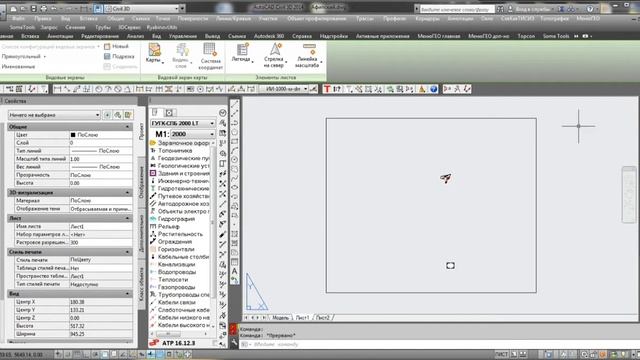Select the Line tool in draw toolbar
Screen dimensions: 640x360
235,104
